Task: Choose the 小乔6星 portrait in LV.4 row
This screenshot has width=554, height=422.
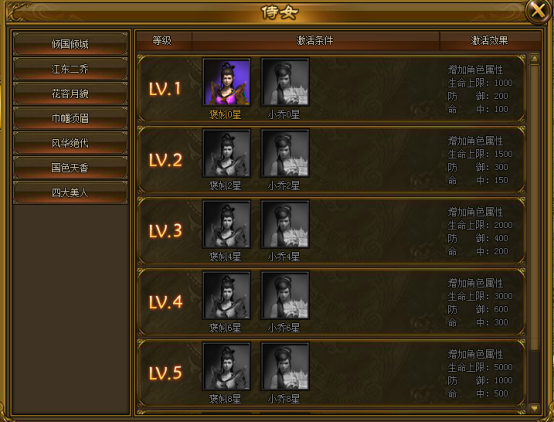Action: (x=285, y=295)
